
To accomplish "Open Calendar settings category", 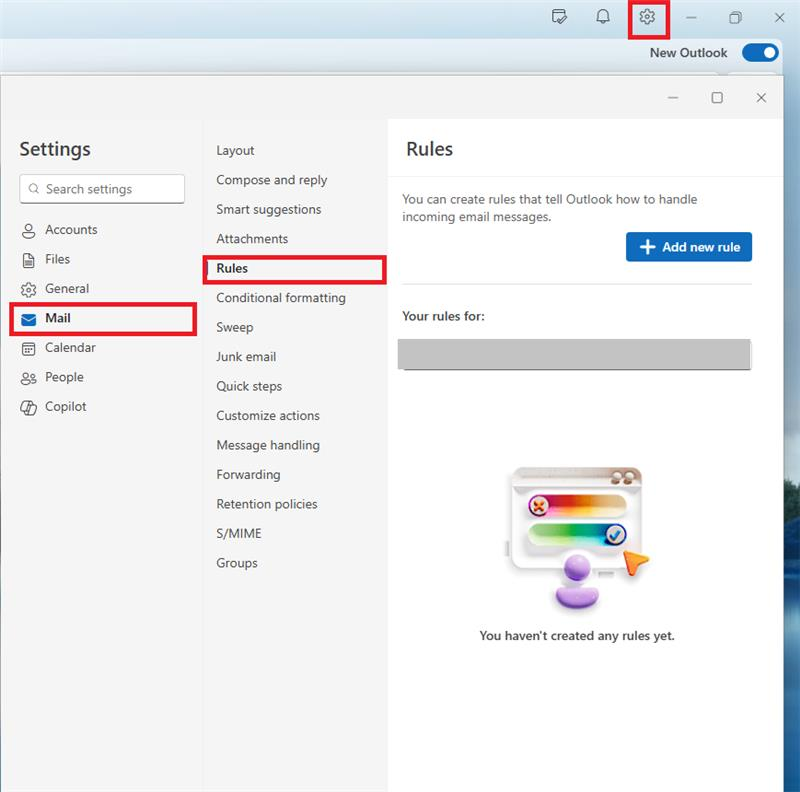I will coord(70,348).
